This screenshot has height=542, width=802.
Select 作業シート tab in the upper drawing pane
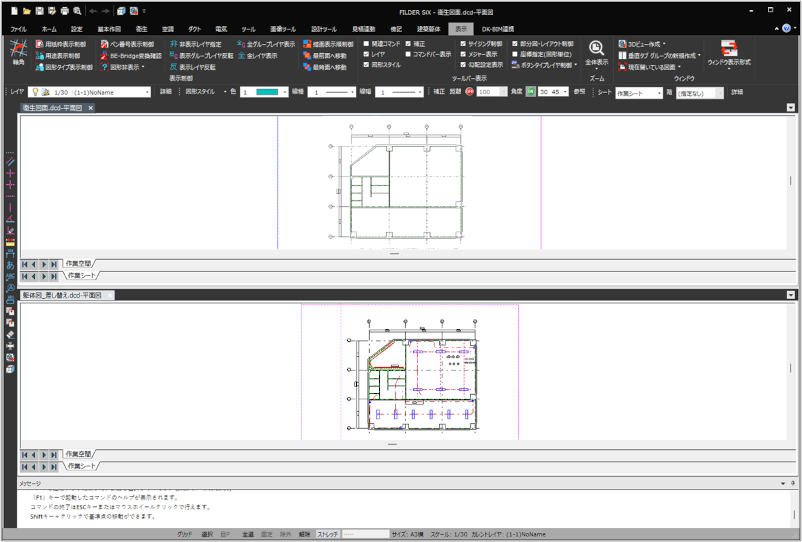pyautogui.click(x=82, y=275)
